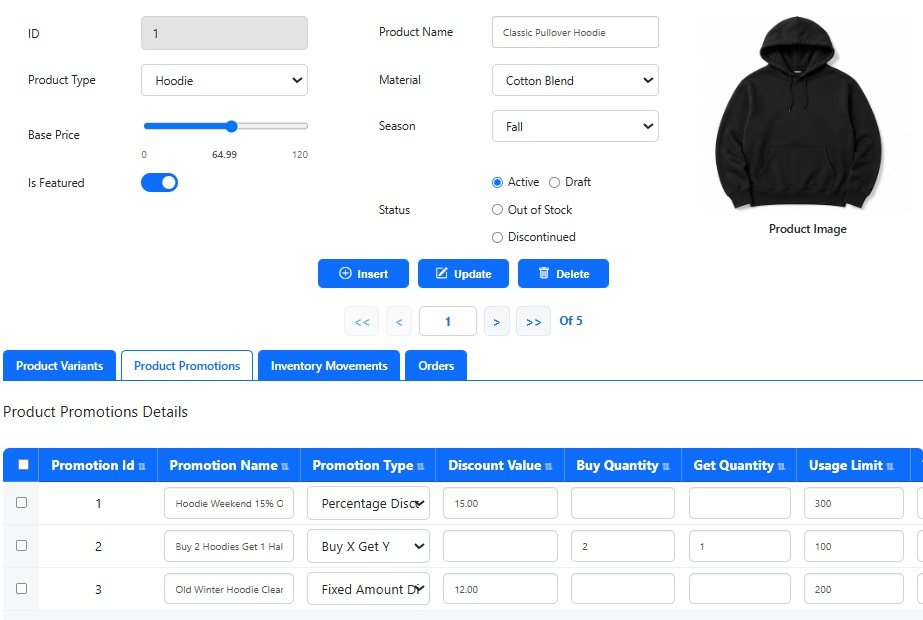Image resolution: width=923 pixels, height=620 pixels.
Task: Open Promotion Type dropdown showing Buy X Get Y
Action: click(x=368, y=546)
